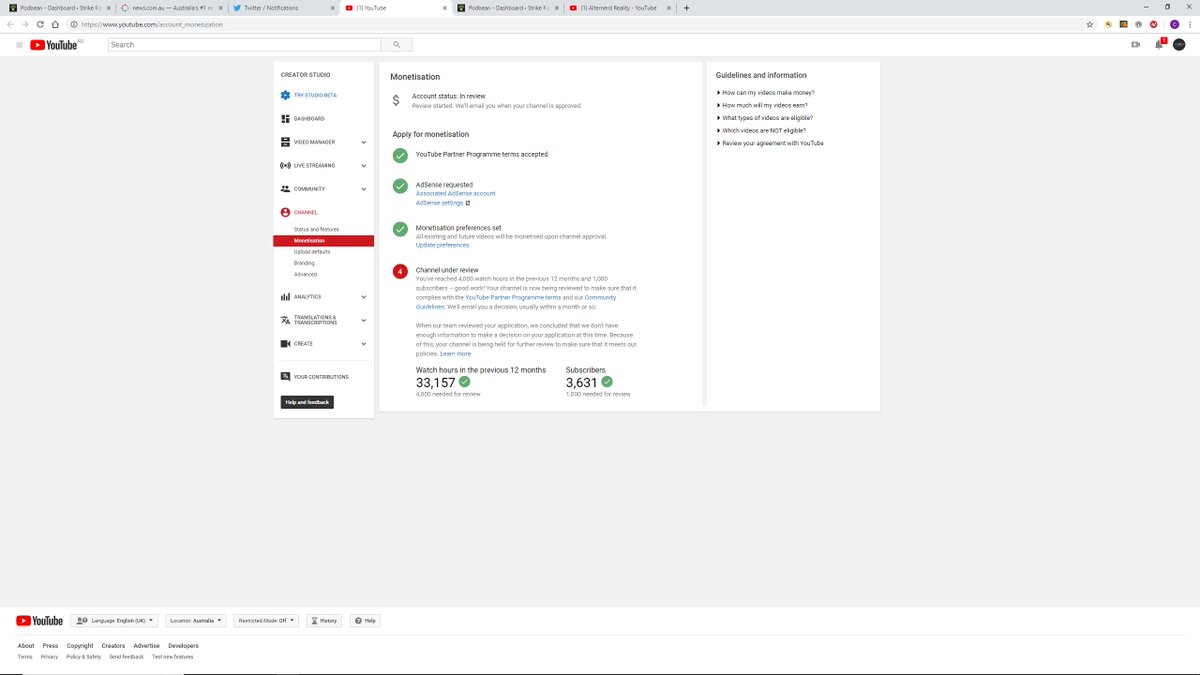Viewport: 1200px width, 675px height.
Task: Expand the Analytics section chevron
Action: point(364,297)
